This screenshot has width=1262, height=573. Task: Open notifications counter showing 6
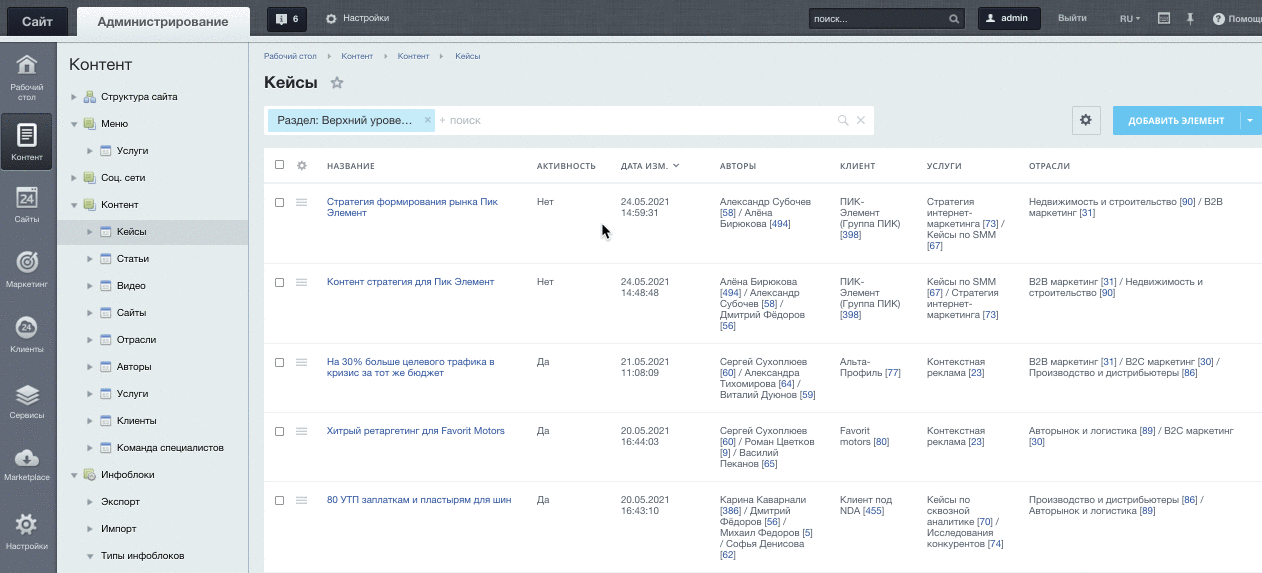pyautogui.click(x=287, y=19)
